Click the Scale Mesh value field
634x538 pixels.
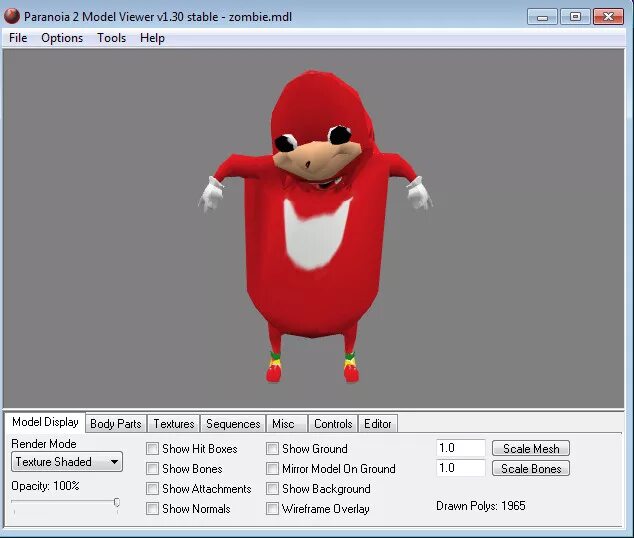[x=461, y=448]
